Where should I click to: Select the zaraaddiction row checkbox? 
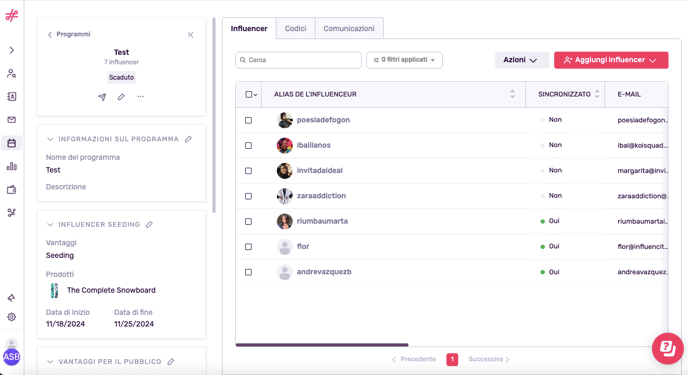tap(248, 196)
